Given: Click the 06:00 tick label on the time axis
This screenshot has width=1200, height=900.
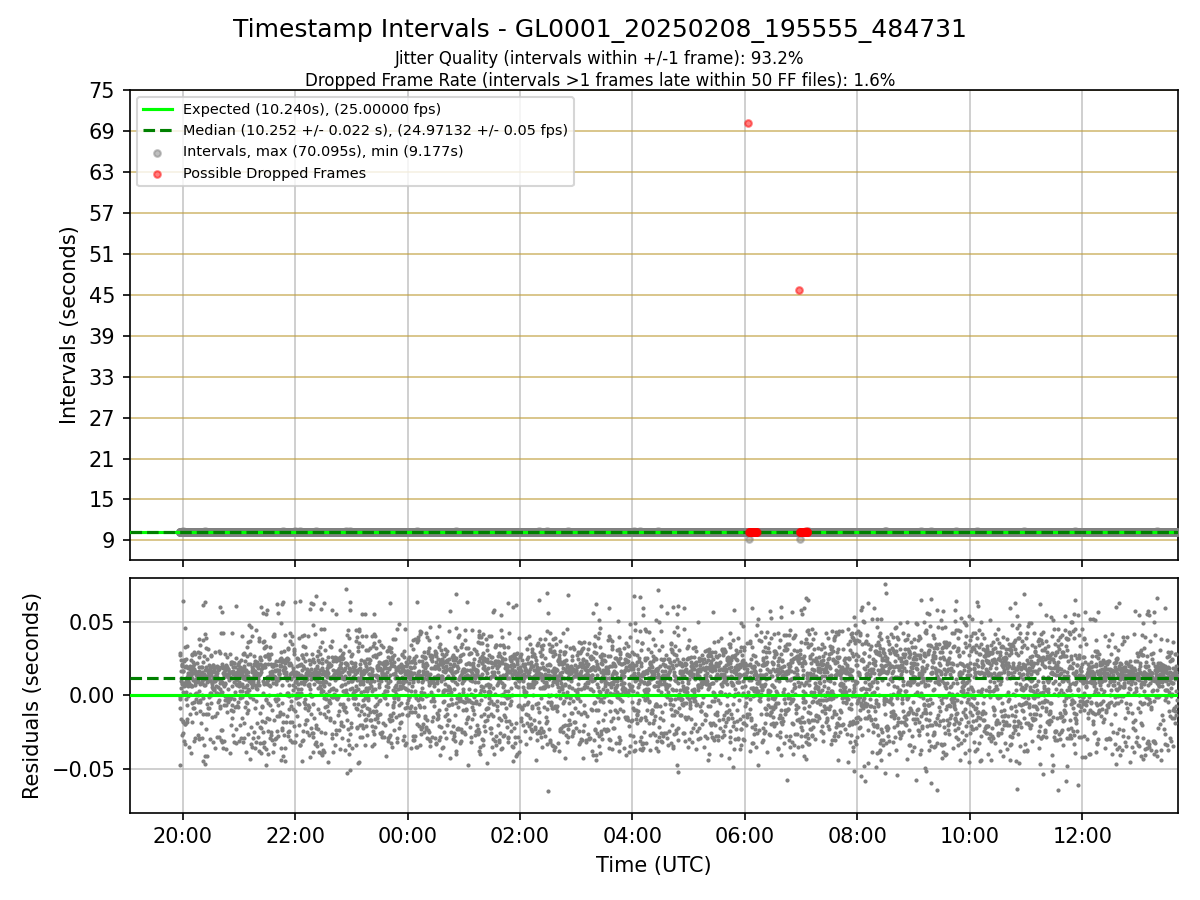Looking at the screenshot, I should 745,835.
